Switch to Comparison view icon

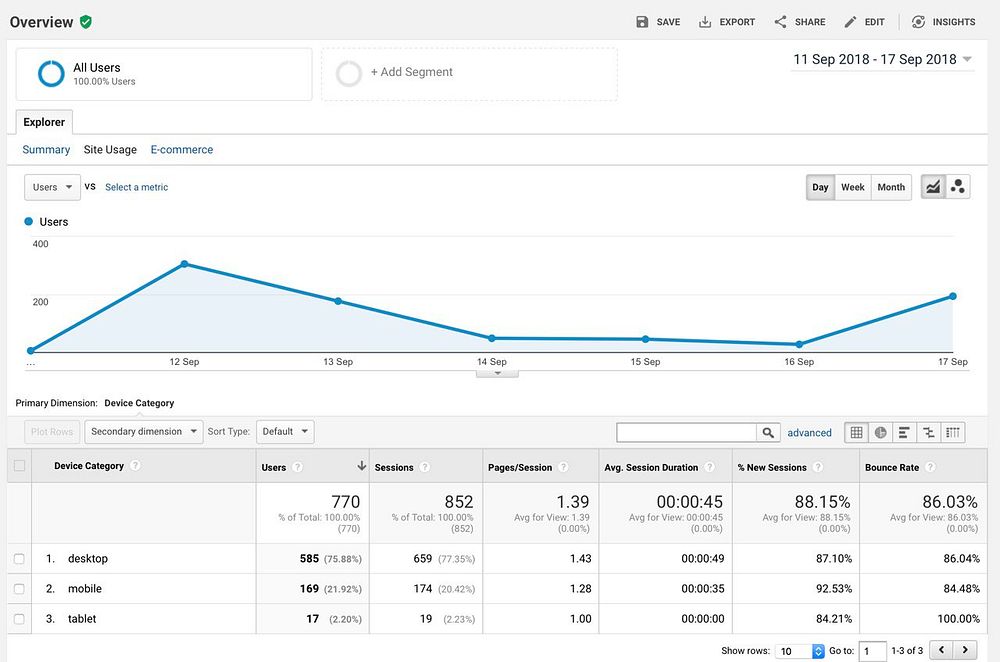(929, 432)
